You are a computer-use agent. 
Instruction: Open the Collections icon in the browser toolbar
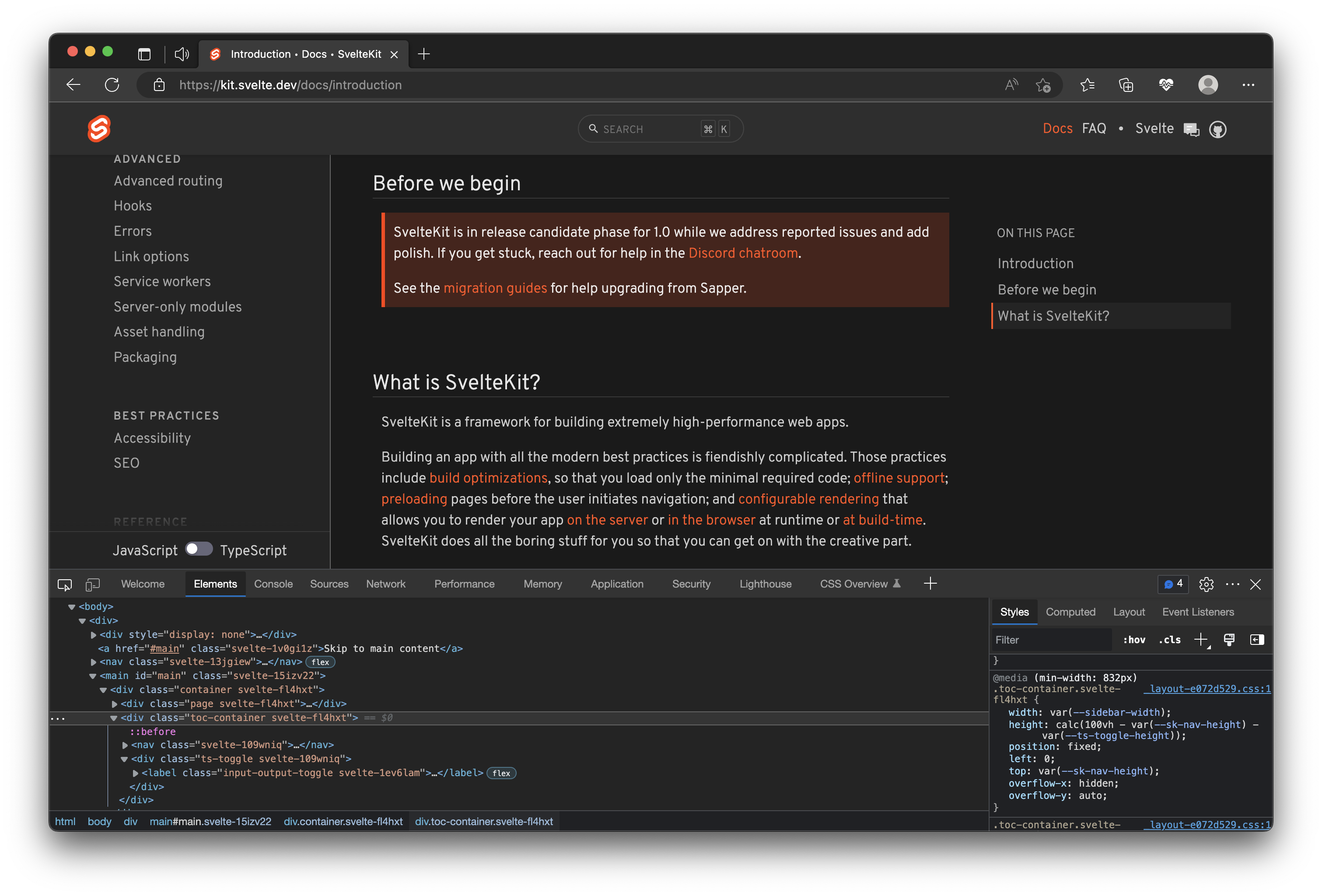pyautogui.click(x=1126, y=85)
